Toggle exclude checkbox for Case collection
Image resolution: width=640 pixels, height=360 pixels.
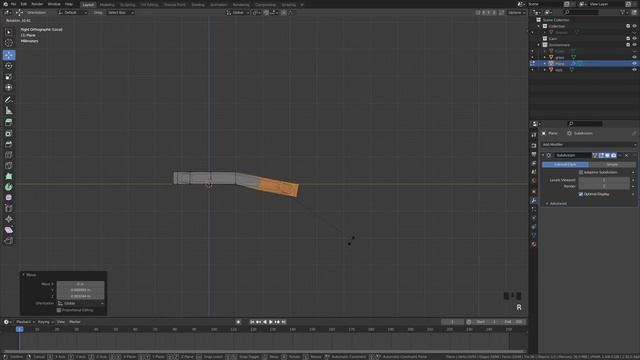628,39
